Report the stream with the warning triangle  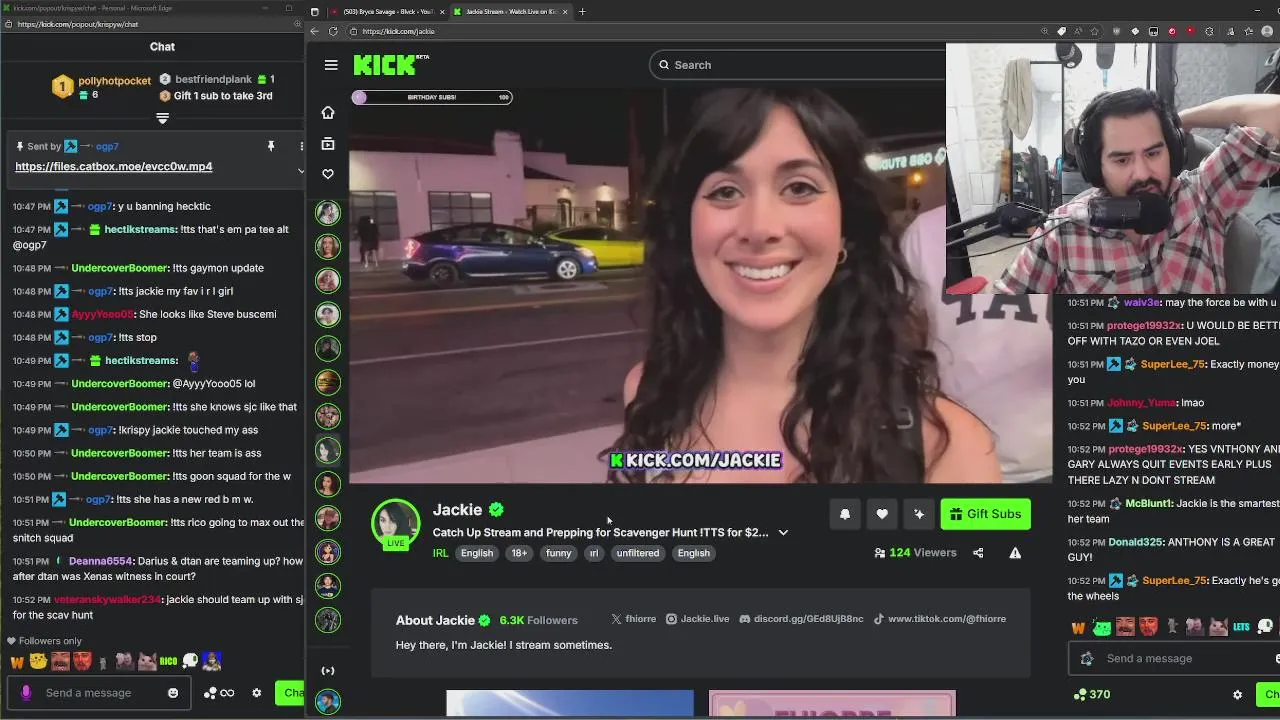[x=1015, y=553]
